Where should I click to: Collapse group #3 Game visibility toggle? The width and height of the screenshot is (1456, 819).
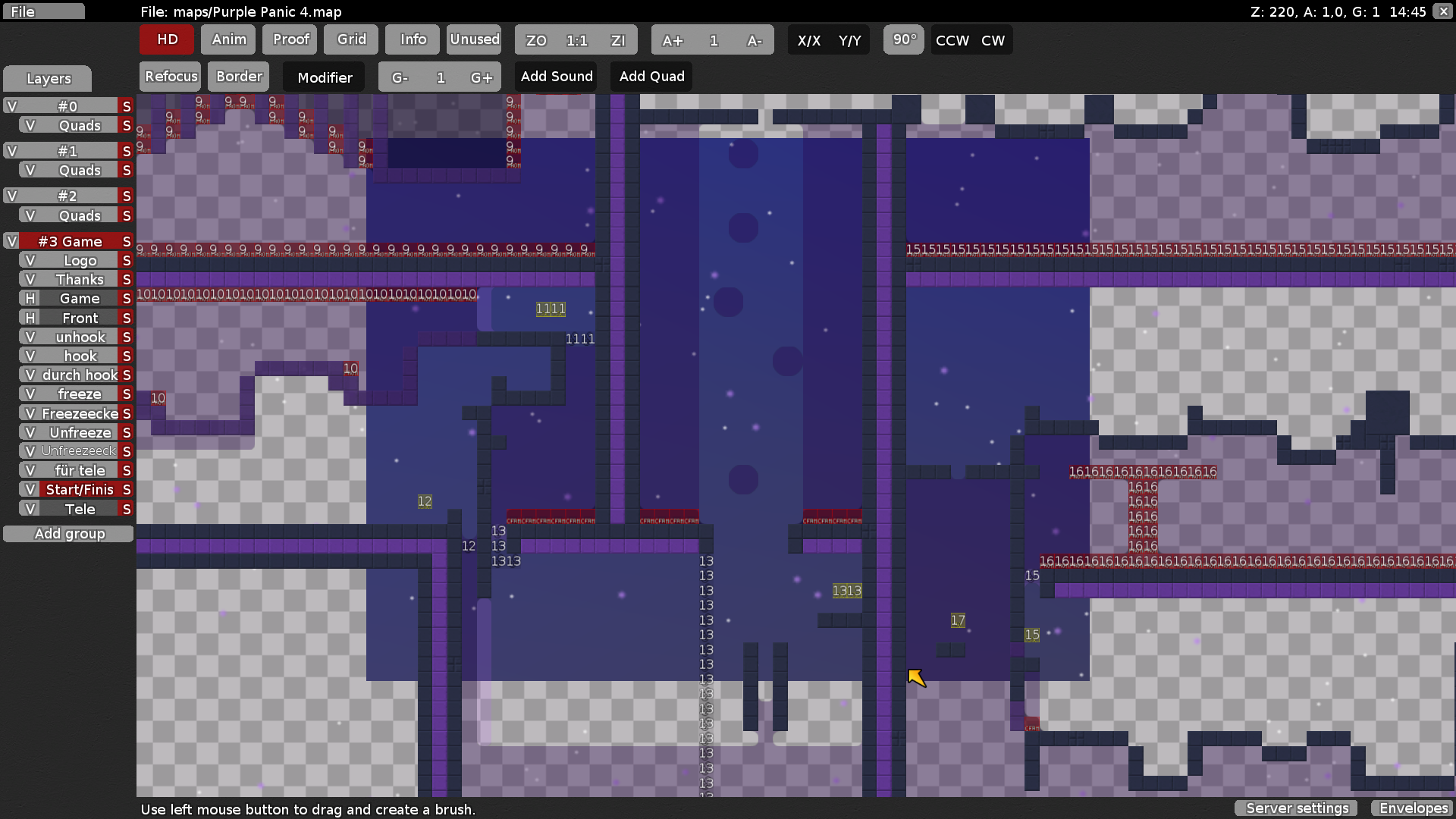[11, 241]
